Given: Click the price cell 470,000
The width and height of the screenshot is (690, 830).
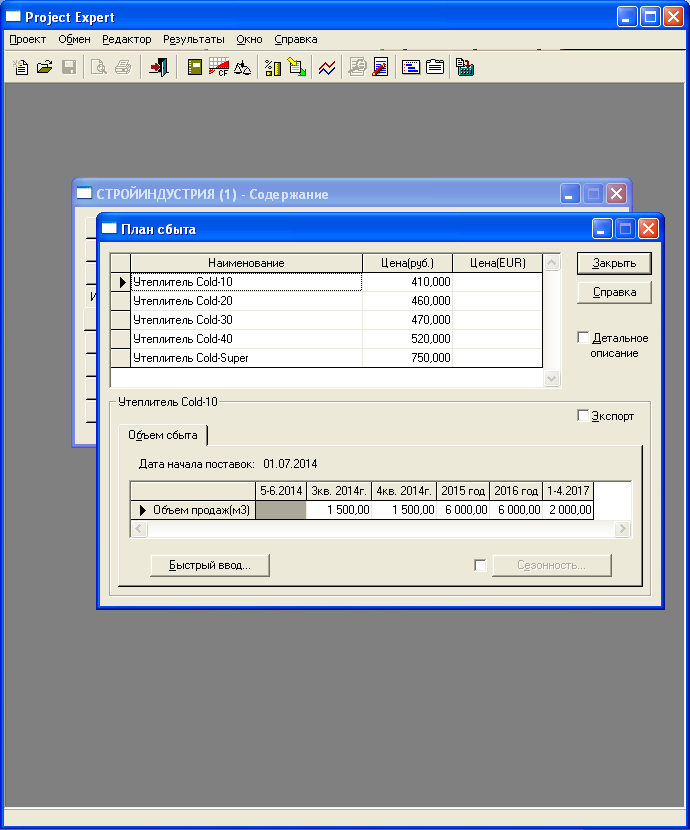Looking at the screenshot, I should pos(407,320).
